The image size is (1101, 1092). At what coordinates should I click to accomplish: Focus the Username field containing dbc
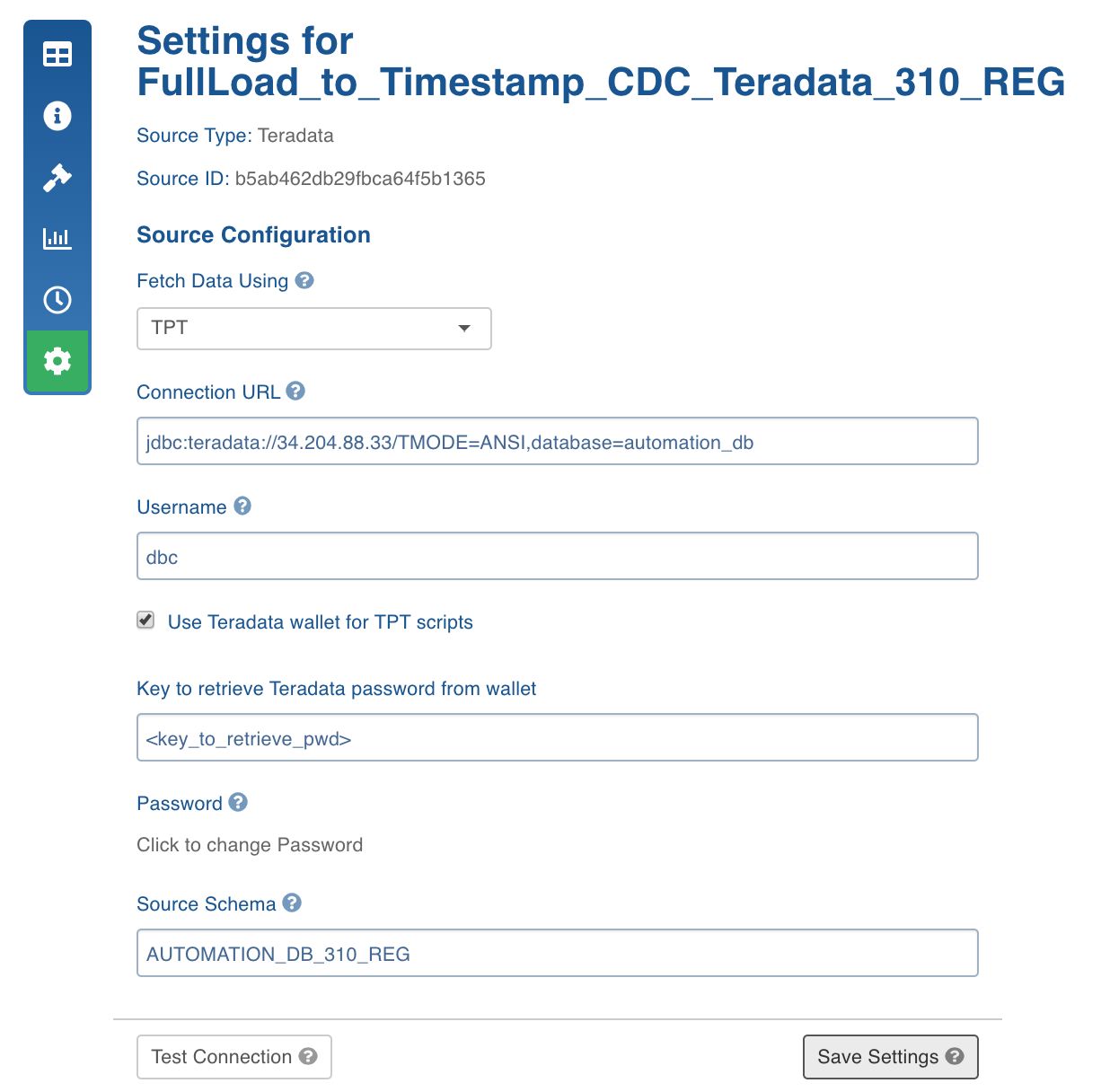tap(557, 556)
